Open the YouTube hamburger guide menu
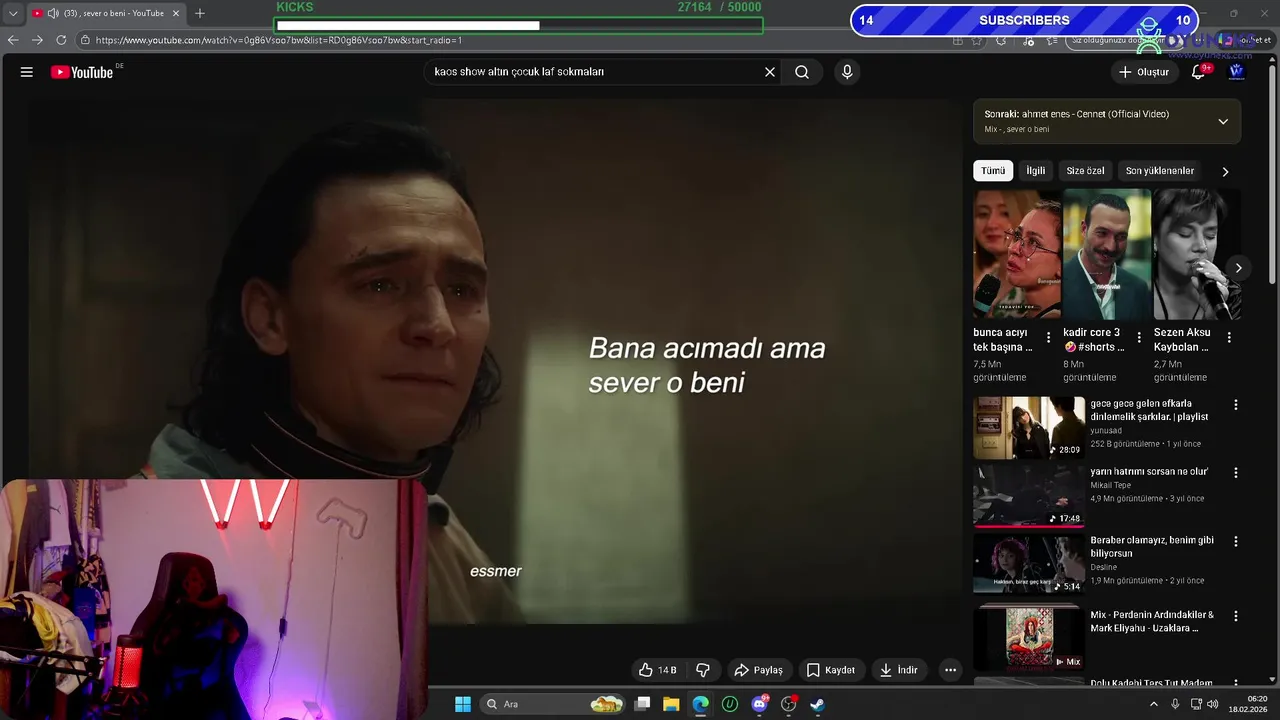 click(27, 72)
